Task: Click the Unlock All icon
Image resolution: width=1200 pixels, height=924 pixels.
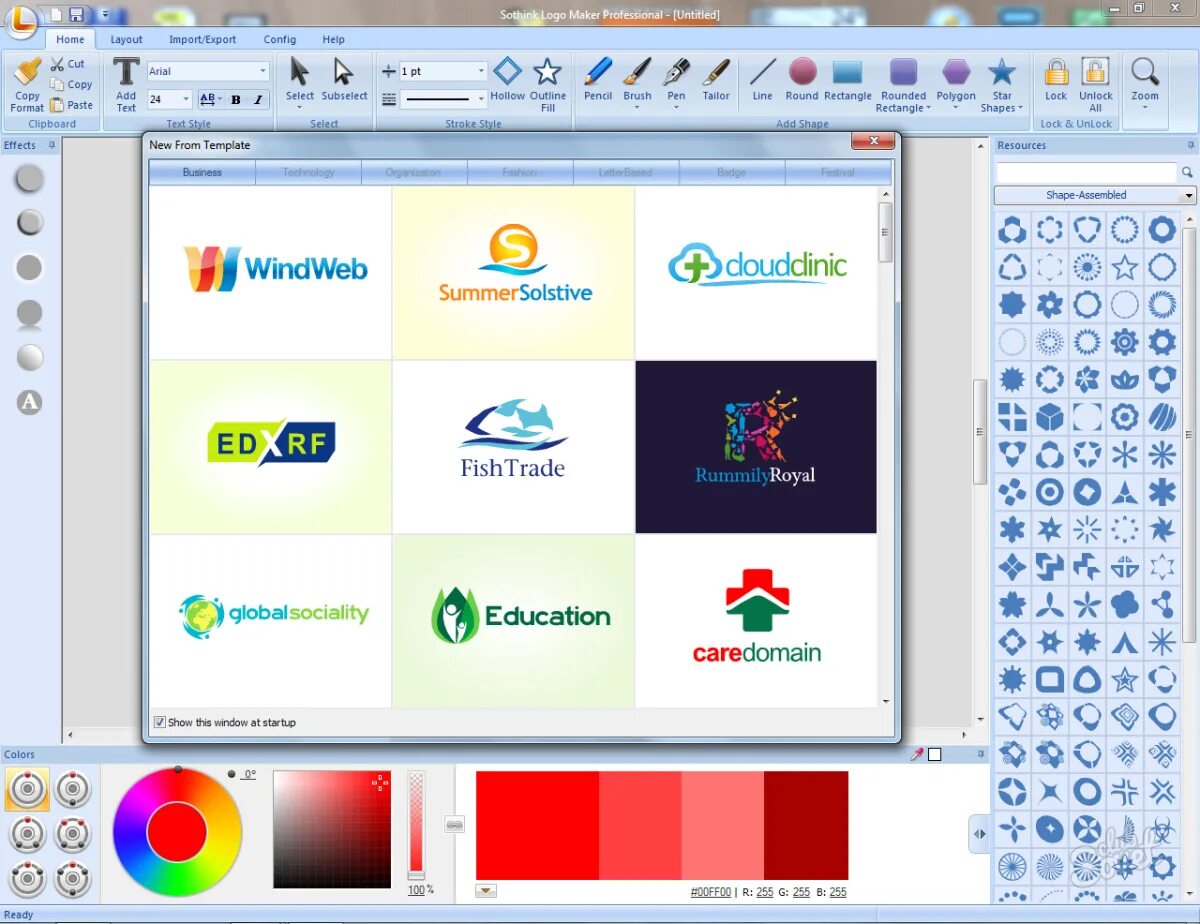Action: click(x=1096, y=72)
